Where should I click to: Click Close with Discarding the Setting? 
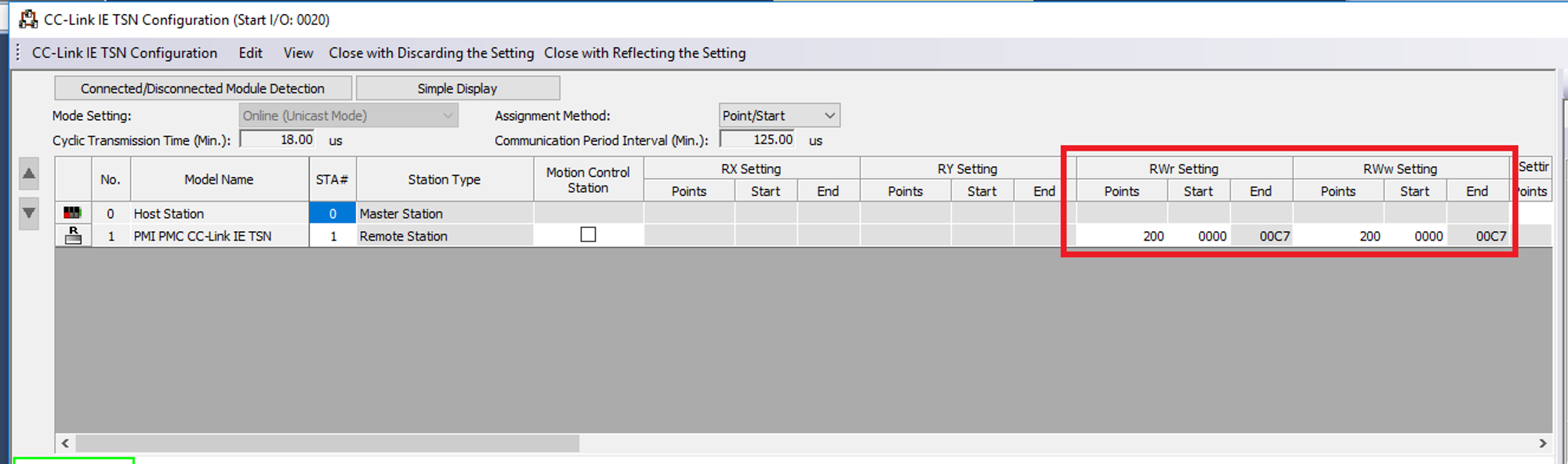click(431, 53)
